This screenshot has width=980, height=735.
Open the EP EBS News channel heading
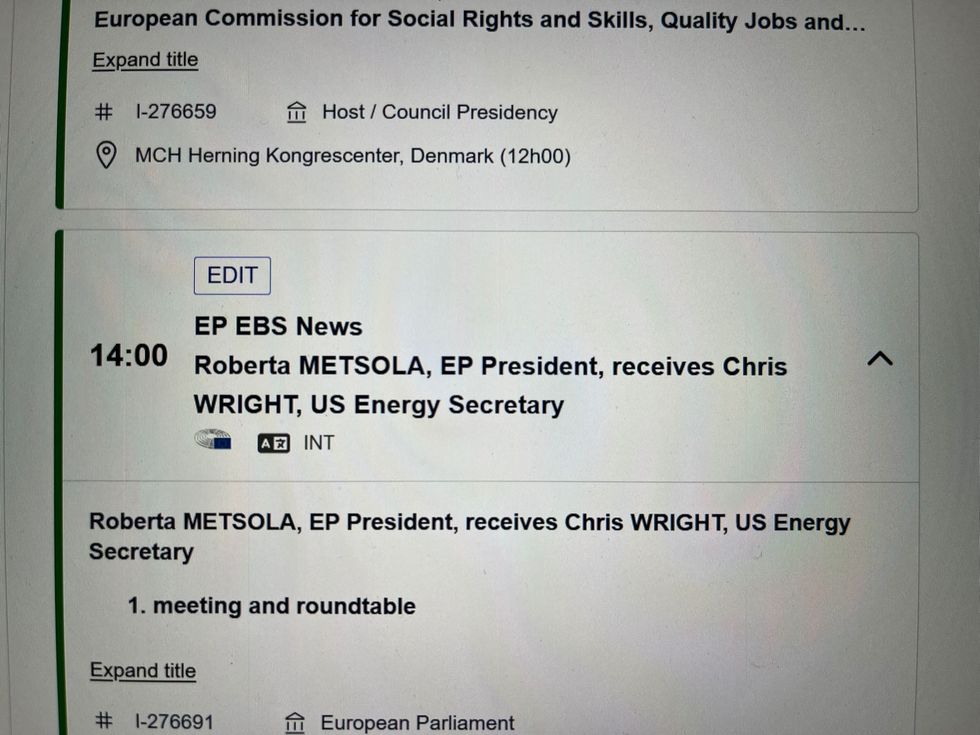(278, 326)
